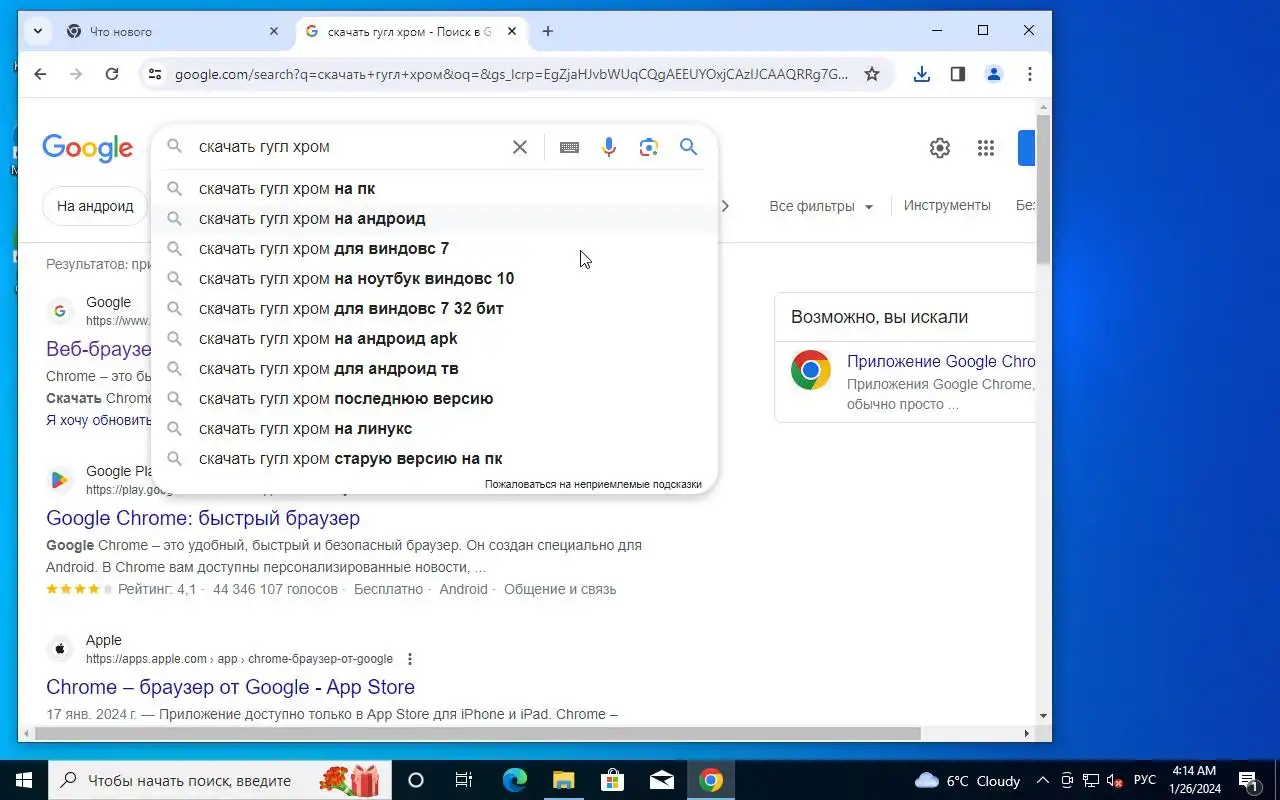View site information icon in address bar
1280x800 pixels.
[154, 74]
